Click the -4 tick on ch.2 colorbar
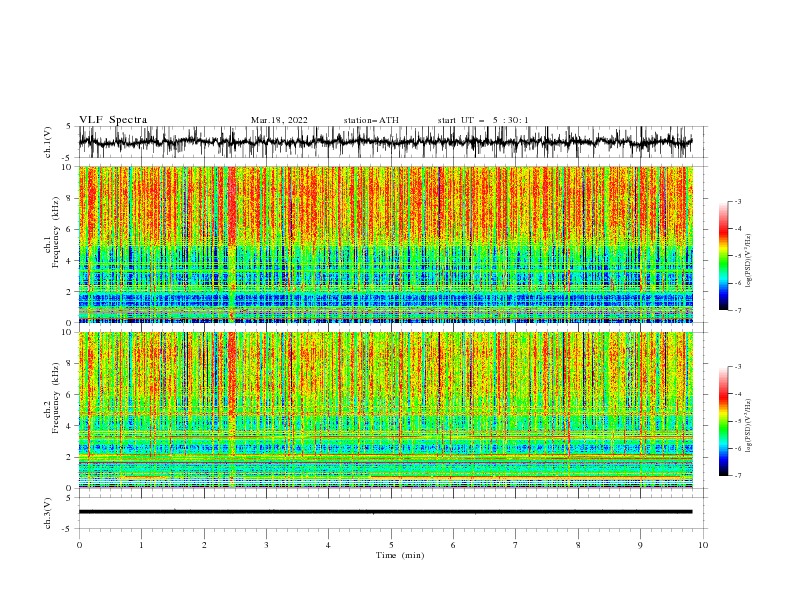Screen dimensions: 792x612 click(738, 394)
